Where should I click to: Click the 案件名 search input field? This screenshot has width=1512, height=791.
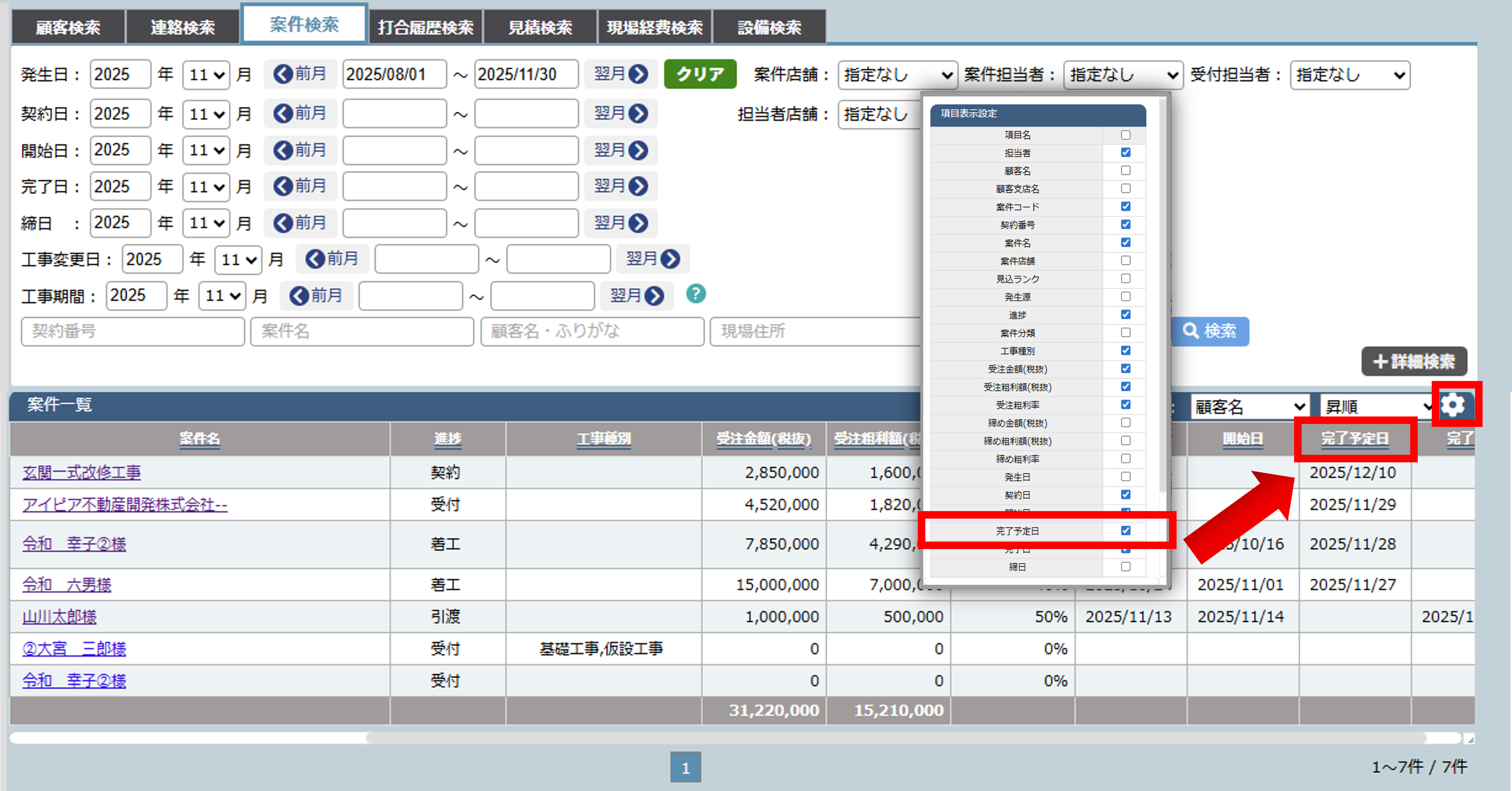point(362,332)
